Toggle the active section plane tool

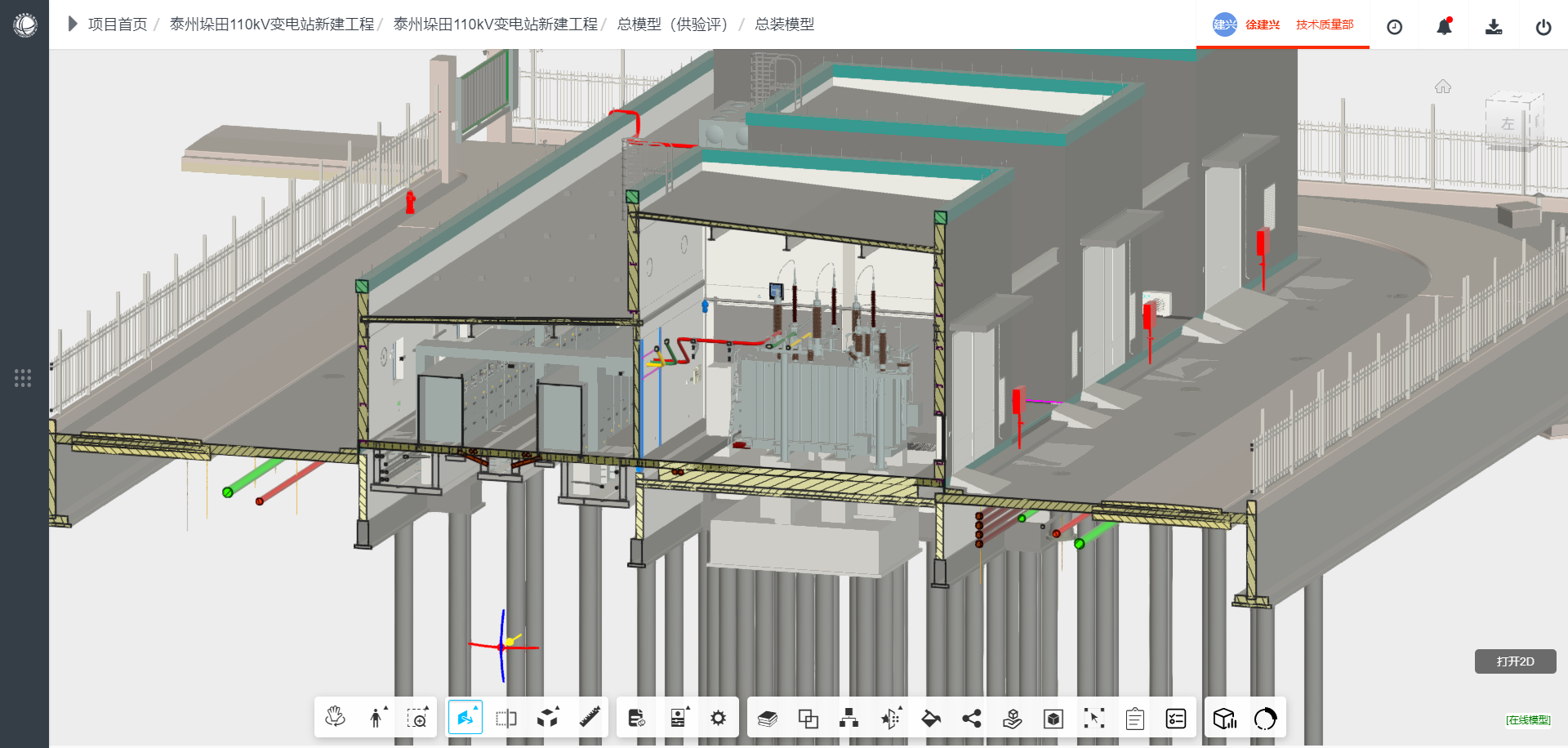[465, 718]
